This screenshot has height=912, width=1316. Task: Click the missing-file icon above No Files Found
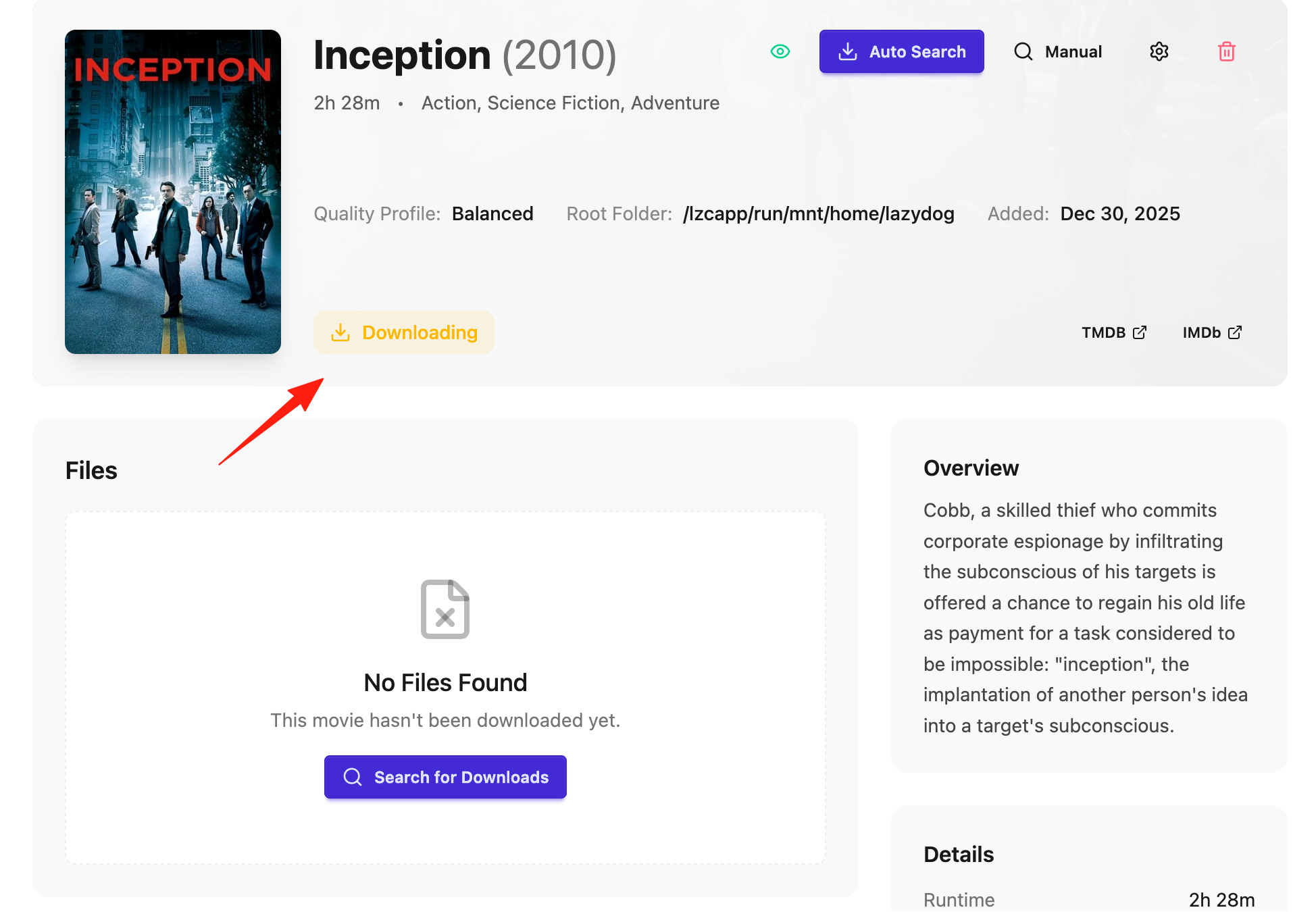click(x=445, y=609)
